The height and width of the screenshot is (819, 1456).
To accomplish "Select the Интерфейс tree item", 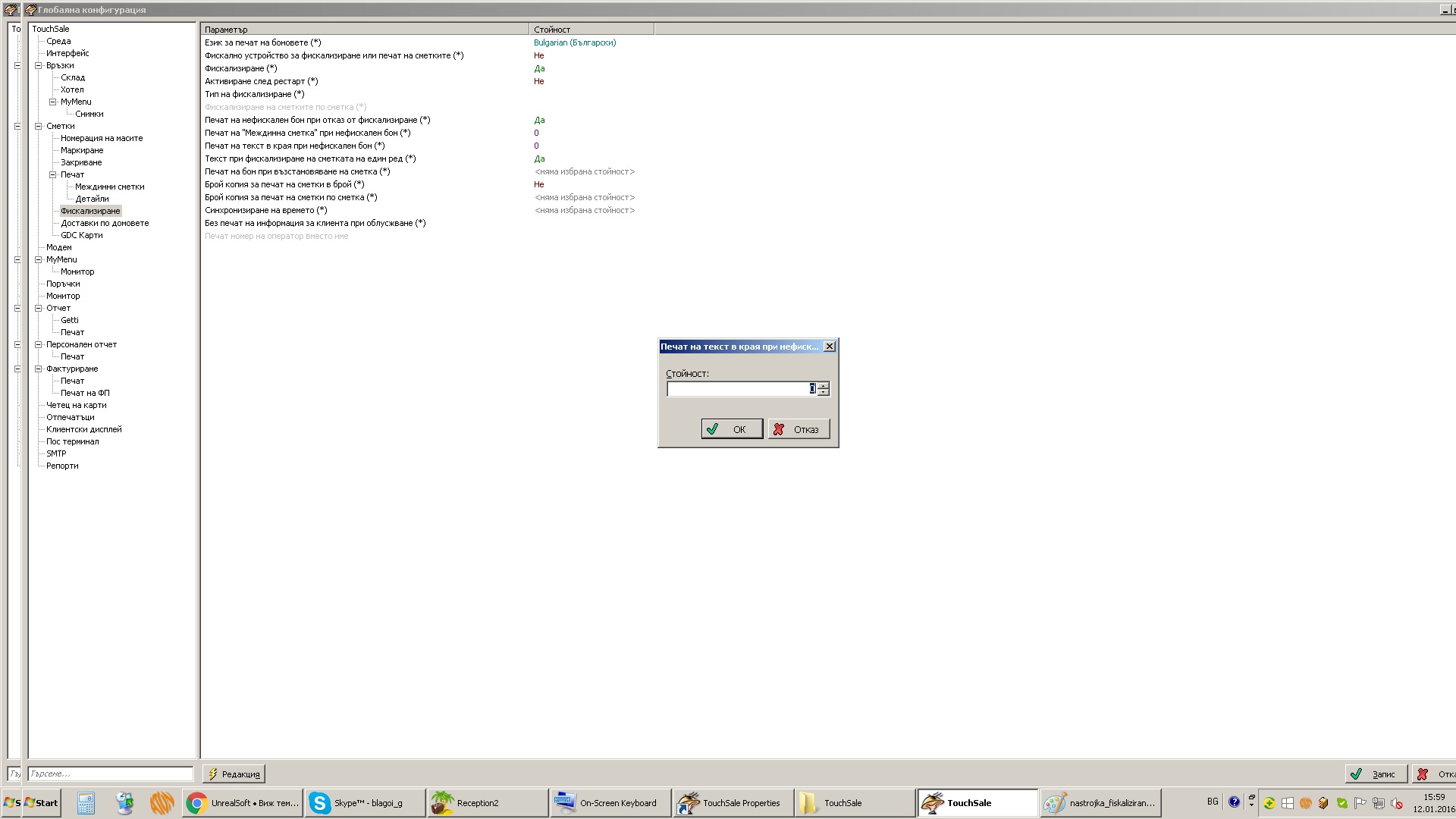I will click(x=67, y=53).
